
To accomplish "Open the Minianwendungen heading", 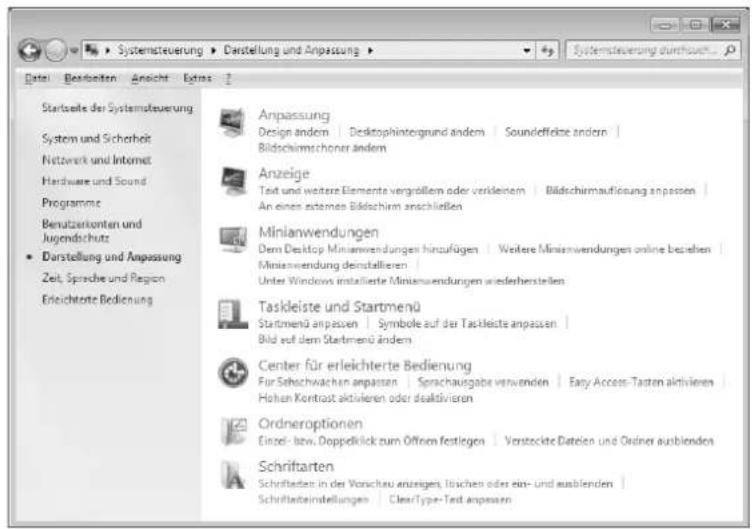I will pyautogui.click(x=318, y=232).
